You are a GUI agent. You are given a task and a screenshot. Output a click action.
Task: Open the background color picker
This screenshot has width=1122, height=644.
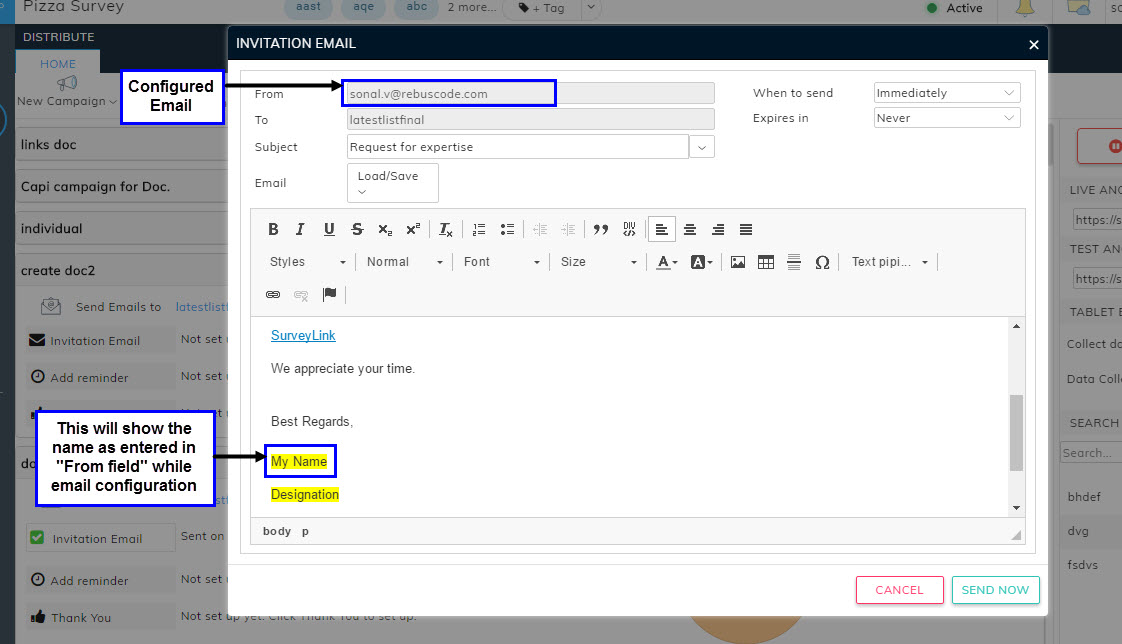701,262
